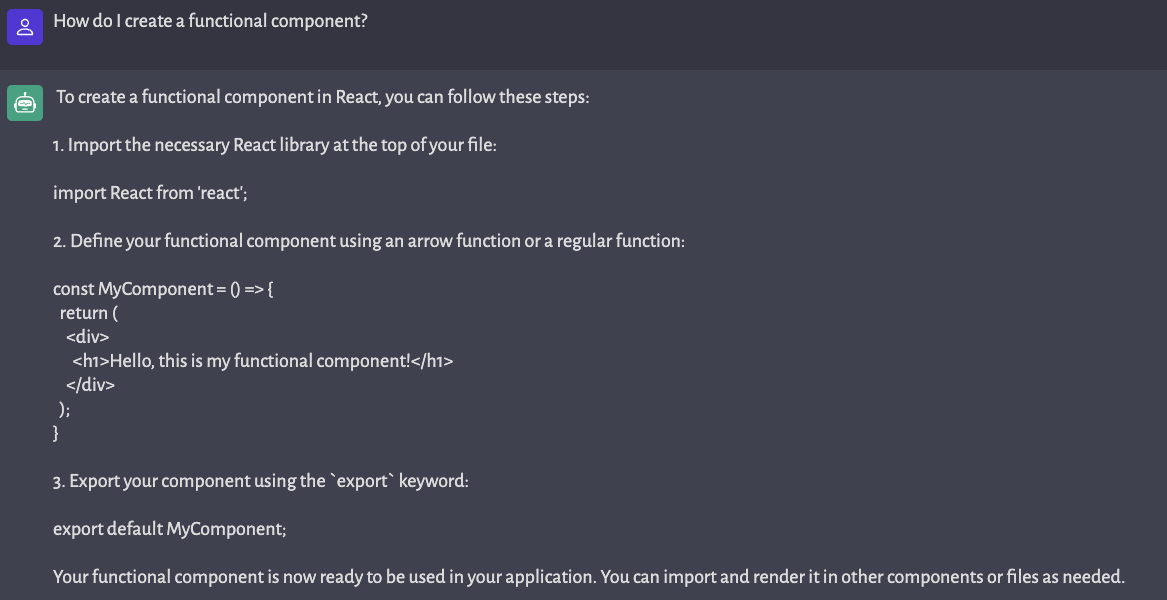Click the 'const MyComponent = () => {' line

(163, 289)
